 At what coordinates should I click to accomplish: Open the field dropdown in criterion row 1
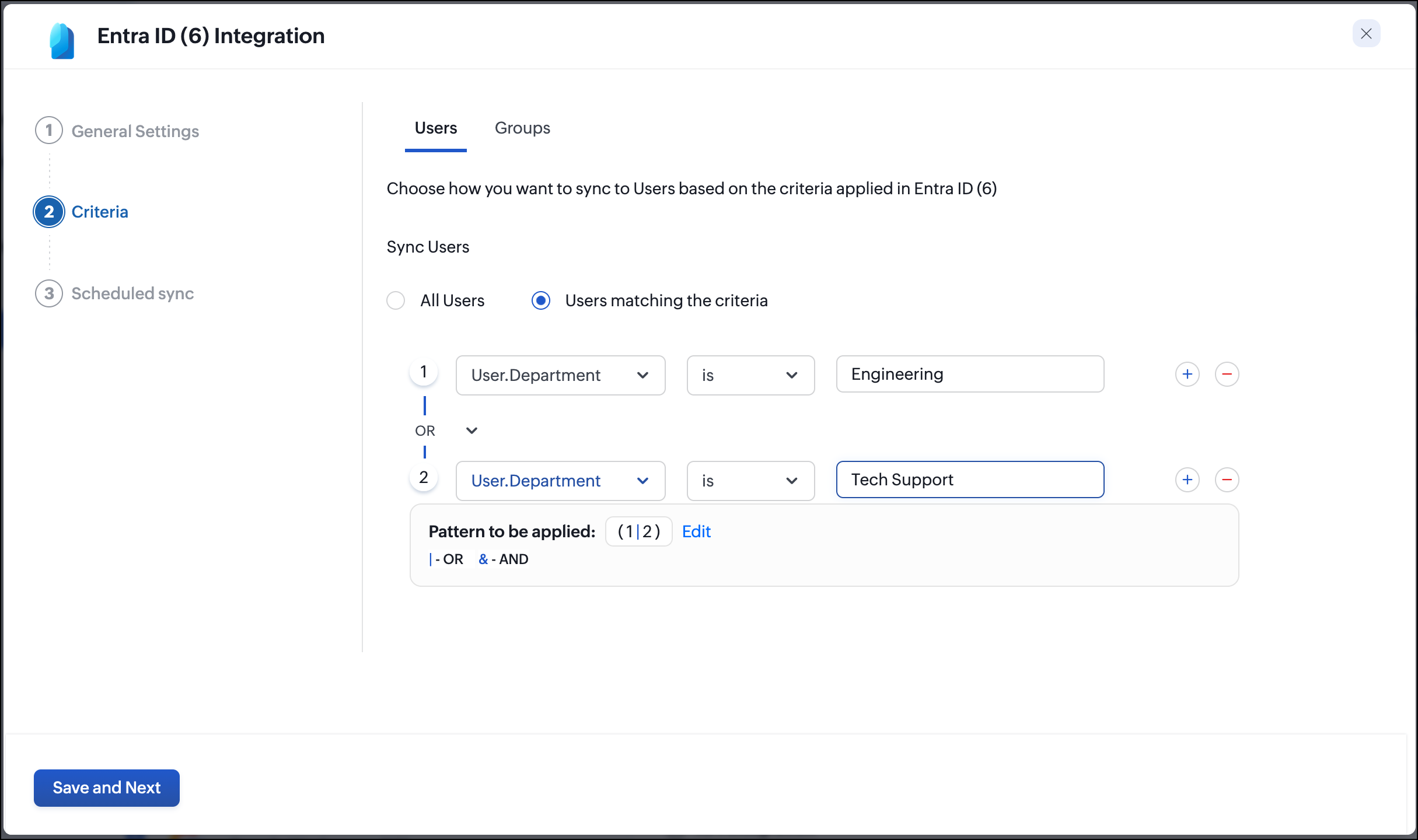(560, 375)
